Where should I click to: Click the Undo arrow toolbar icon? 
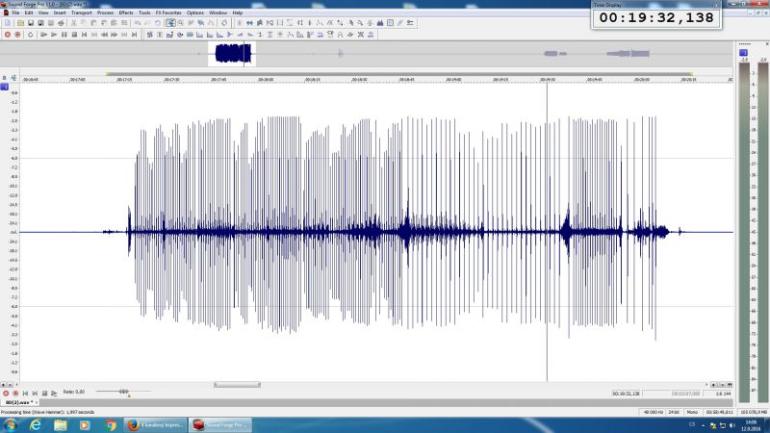[138, 23]
